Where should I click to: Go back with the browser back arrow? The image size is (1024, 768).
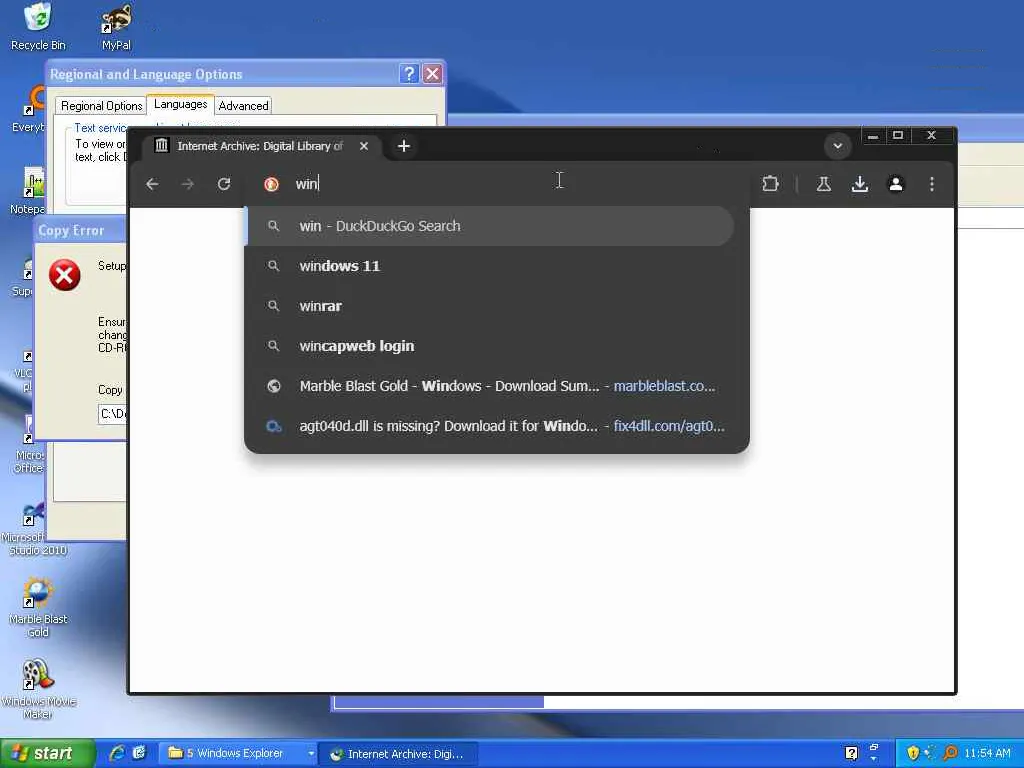coord(152,184)
